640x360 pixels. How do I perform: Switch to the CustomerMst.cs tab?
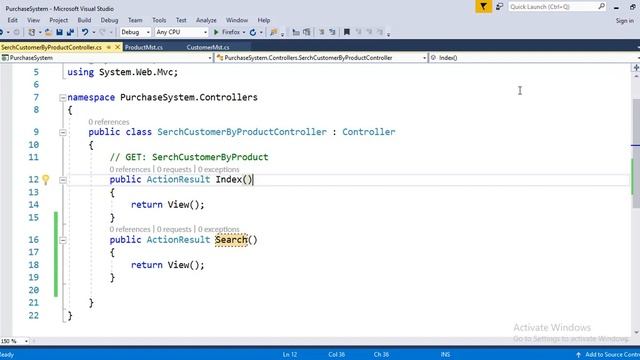point(208,47)
